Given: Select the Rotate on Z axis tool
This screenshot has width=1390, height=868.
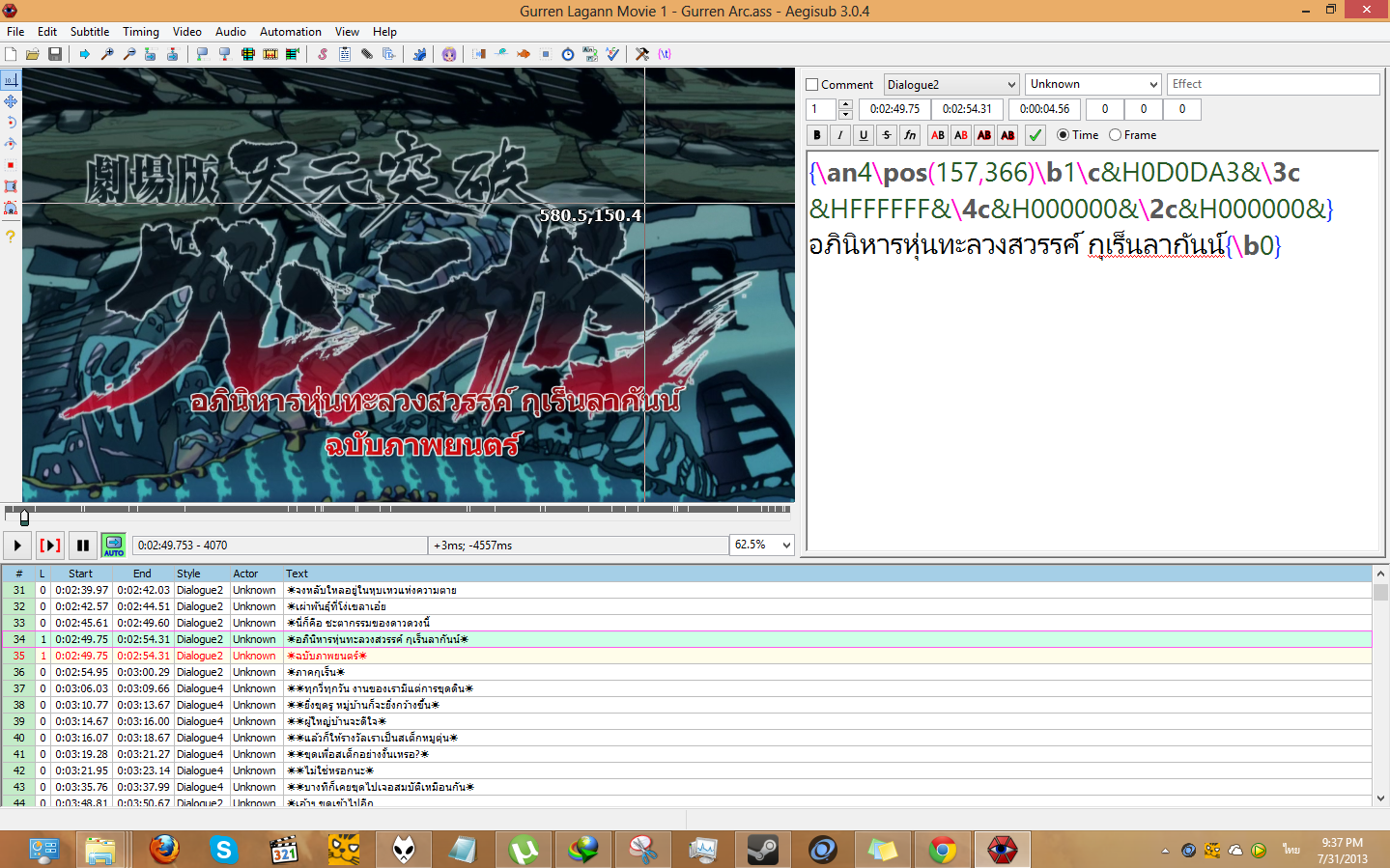Looking at the screenshot, I should pos(11,123).
